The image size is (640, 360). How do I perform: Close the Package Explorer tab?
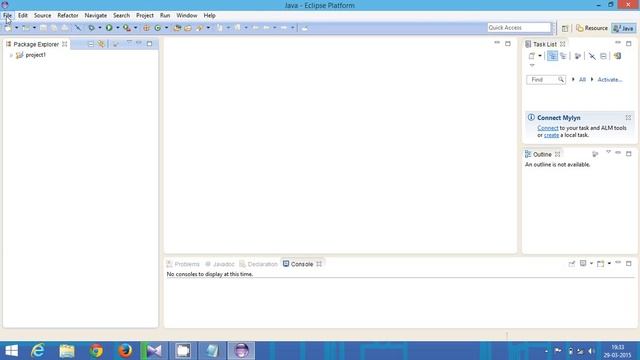click(x=64, y=44)
